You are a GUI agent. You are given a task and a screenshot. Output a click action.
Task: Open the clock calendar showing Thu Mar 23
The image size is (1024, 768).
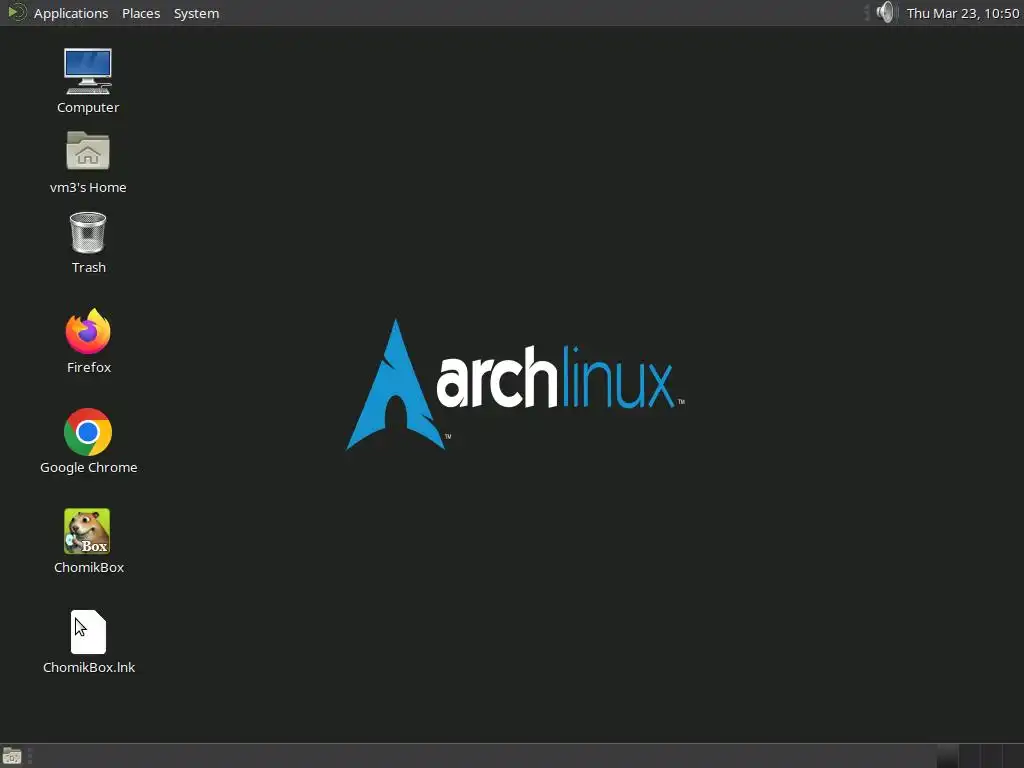(963, 13)
